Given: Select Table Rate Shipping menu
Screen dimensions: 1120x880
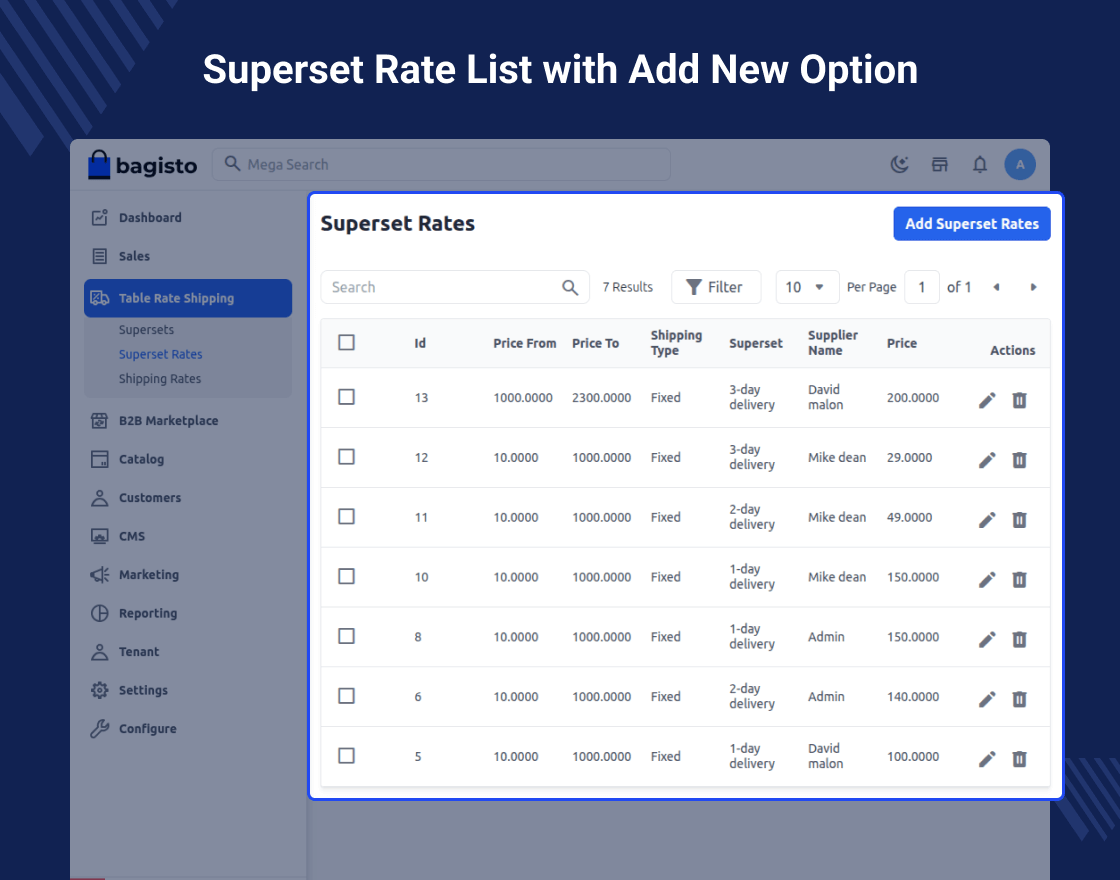Looking at the screenshot, I should (188, 299).
